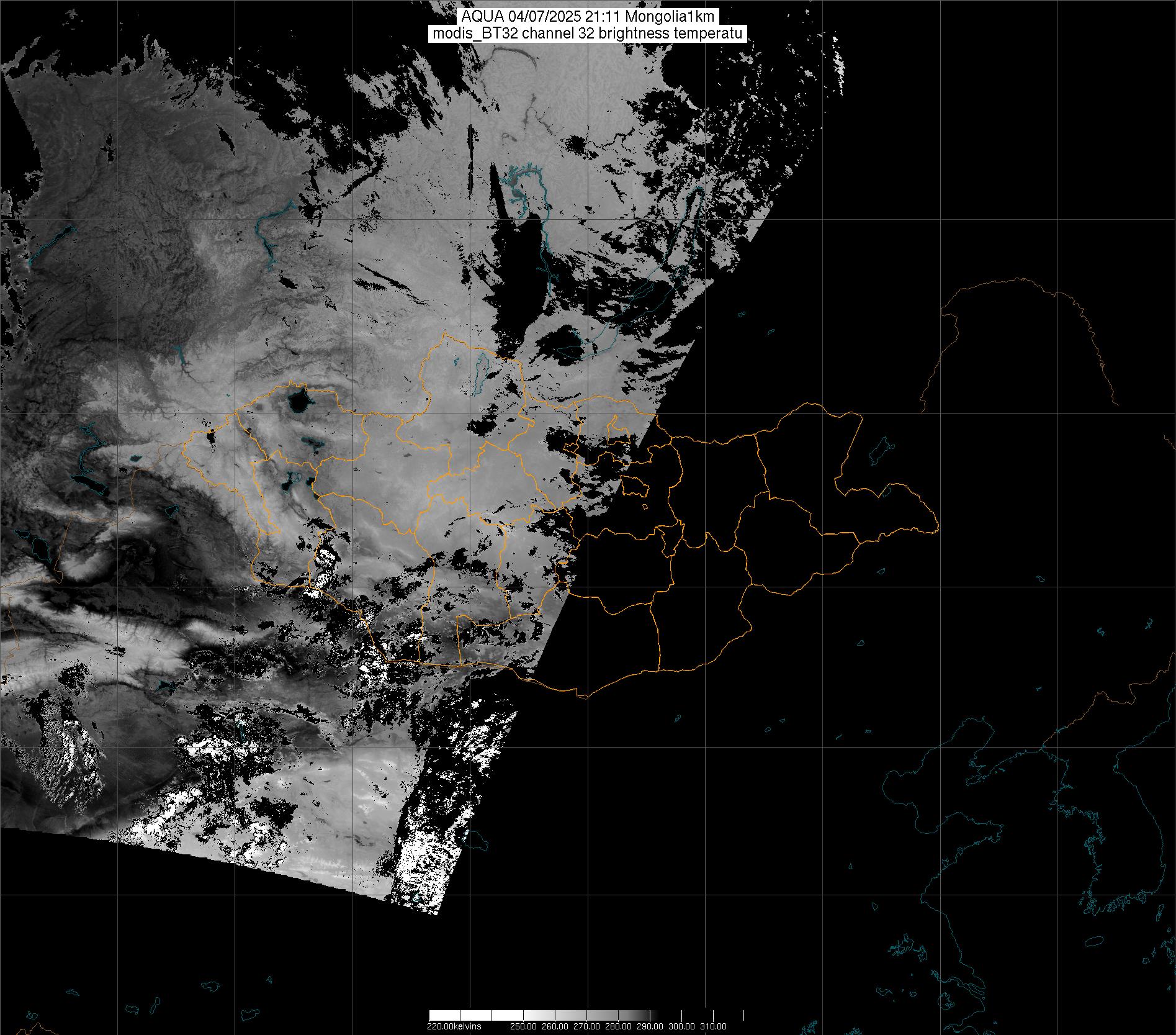The width and height of the screenshot is (1176, 1035).
Task: Select the 290.00 colorbar tick label
Action: click(650, 1026)
